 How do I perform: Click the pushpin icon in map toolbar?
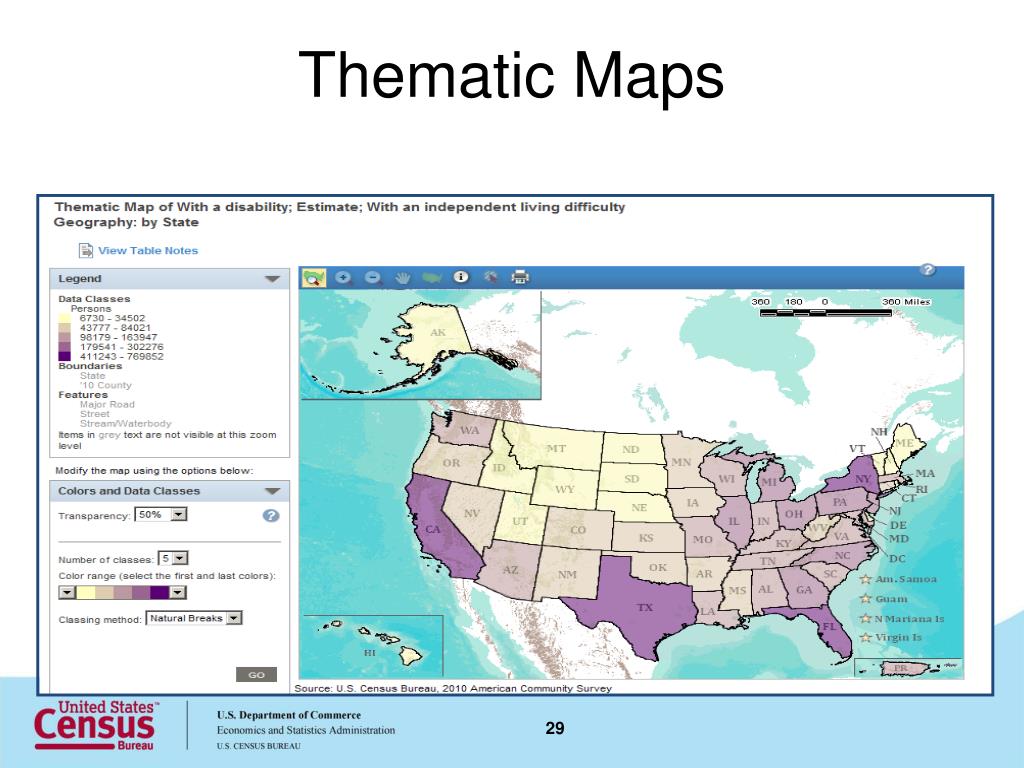tap(490, 278)
